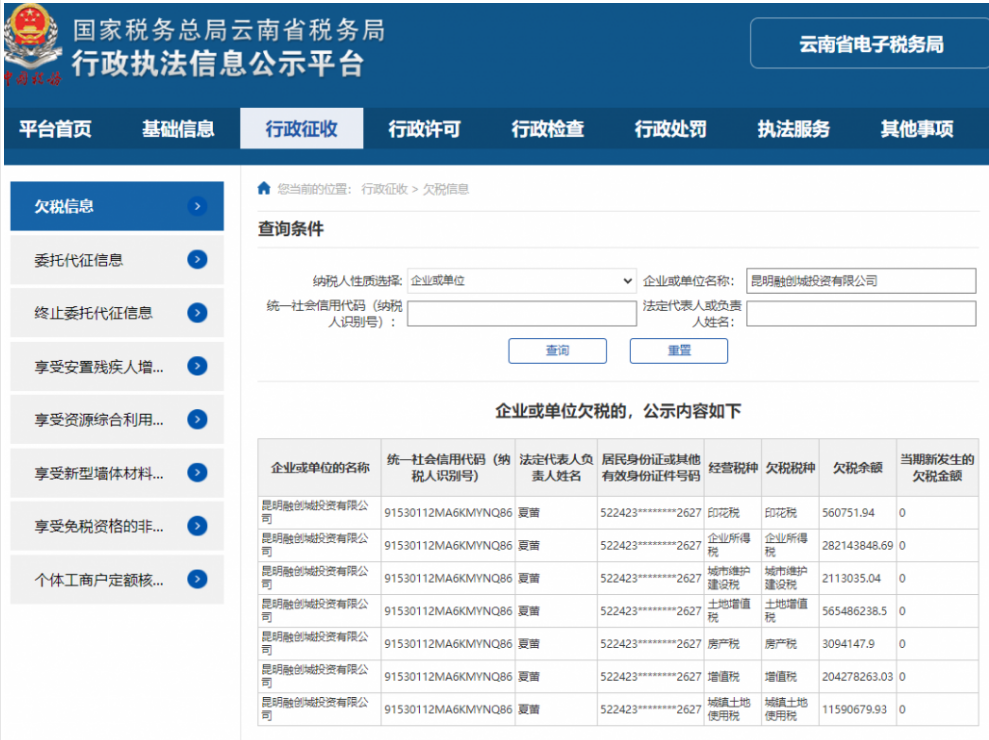The image size is (989, 740).
Task: Click the 行政征收 breadcrumb link
Action: [385, 189]
